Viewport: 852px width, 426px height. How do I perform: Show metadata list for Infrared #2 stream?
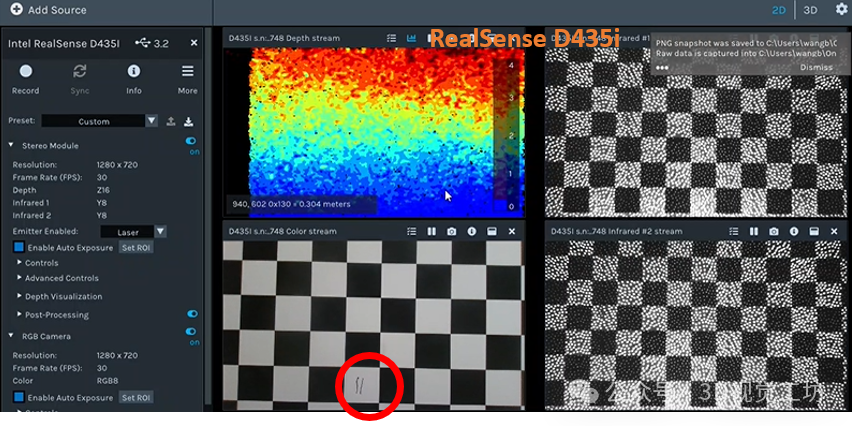(x=734, y=231)
